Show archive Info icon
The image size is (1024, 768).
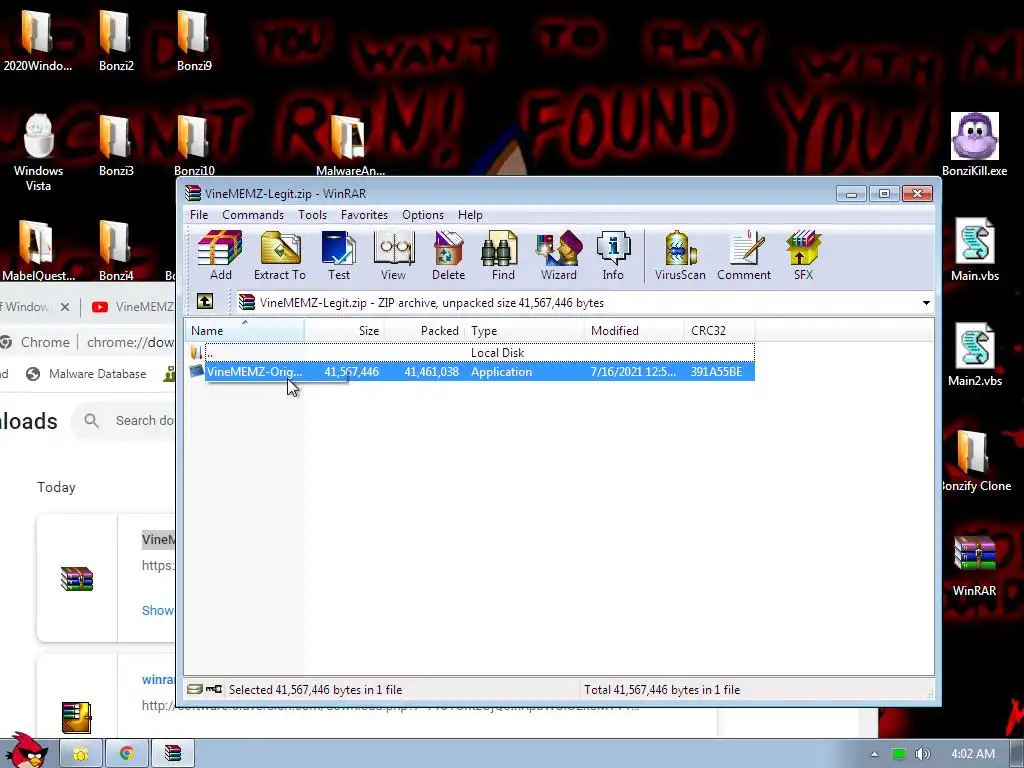coord(613,255)
